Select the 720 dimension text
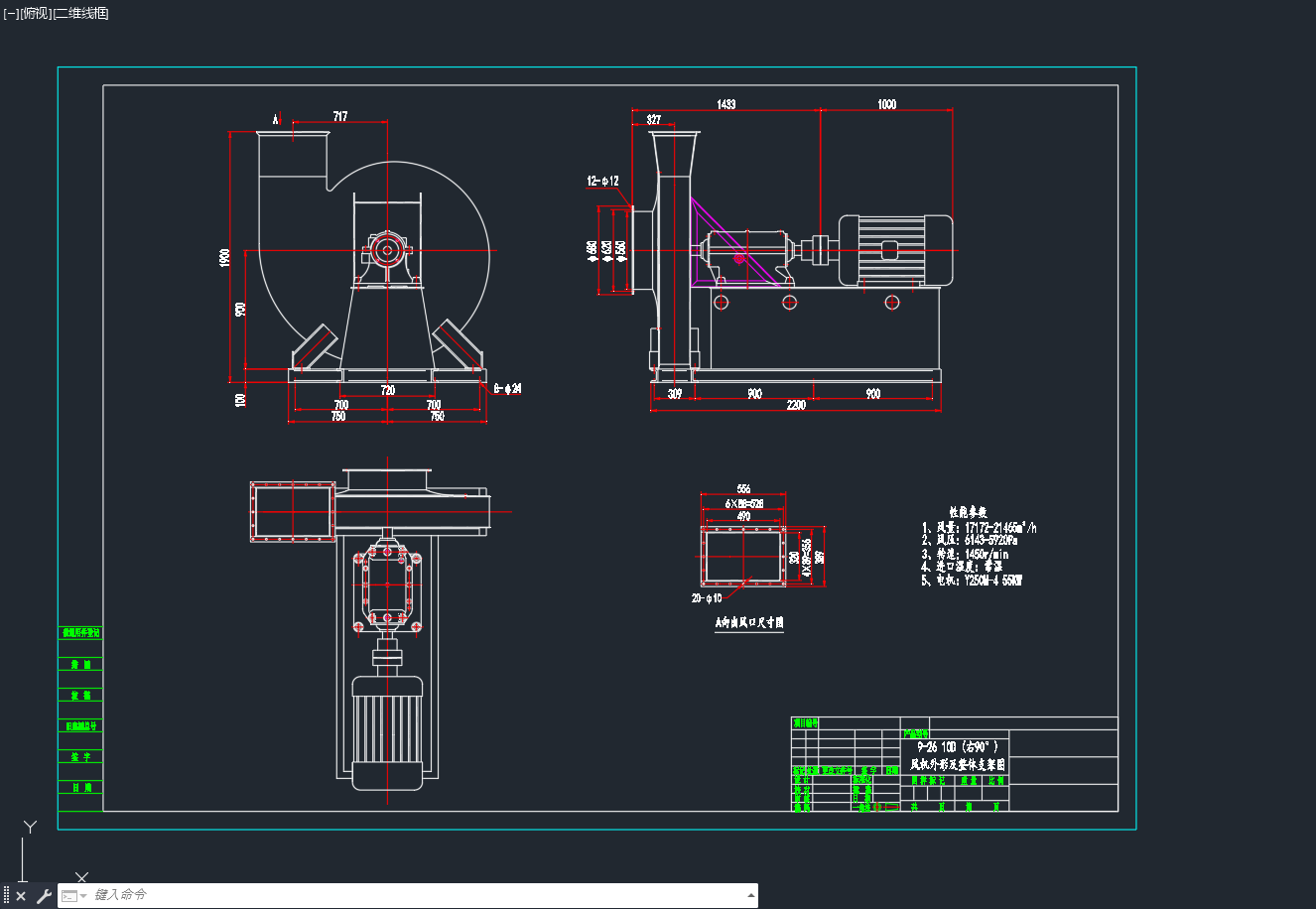The image size is (1316, 909). point(388,390)
